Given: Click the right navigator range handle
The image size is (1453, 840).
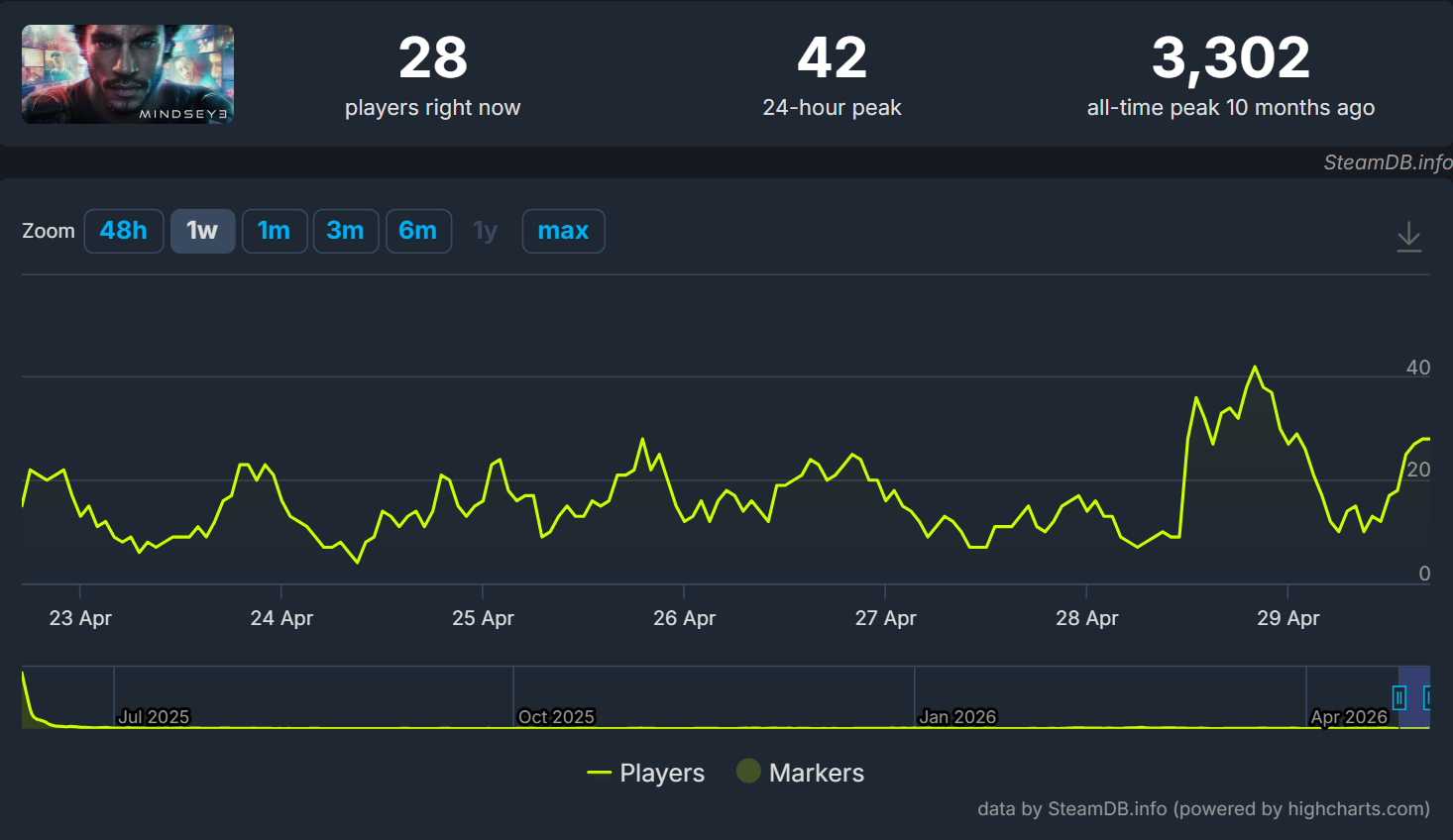Looking at the screenshot, I should (1428, 697).
